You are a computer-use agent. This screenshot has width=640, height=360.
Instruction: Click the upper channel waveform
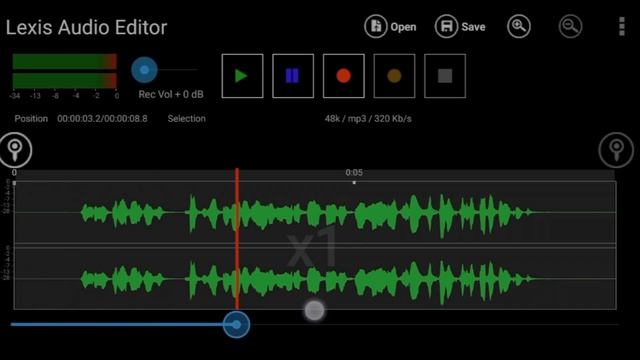pos(315,213)
